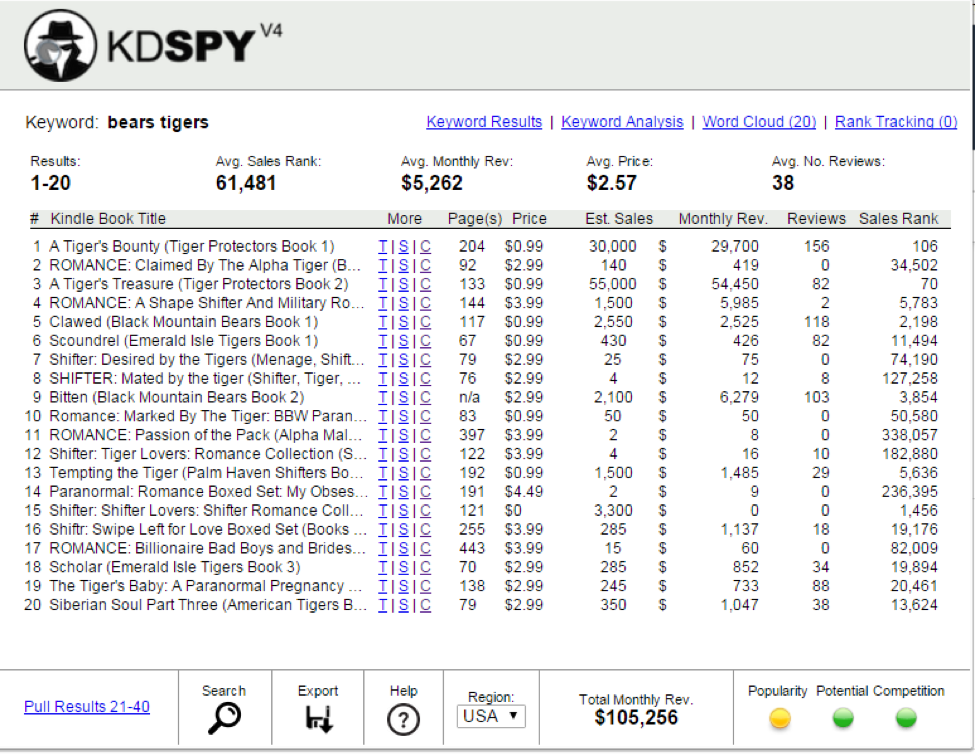Screen dimensions: 977x756
Task: Click the keyword text 'bears tigers'
Action: coord(158,122)
